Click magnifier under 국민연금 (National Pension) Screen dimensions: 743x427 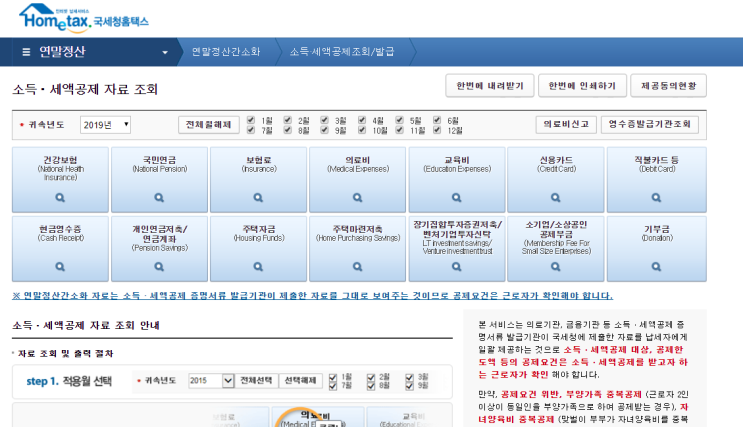159,198
